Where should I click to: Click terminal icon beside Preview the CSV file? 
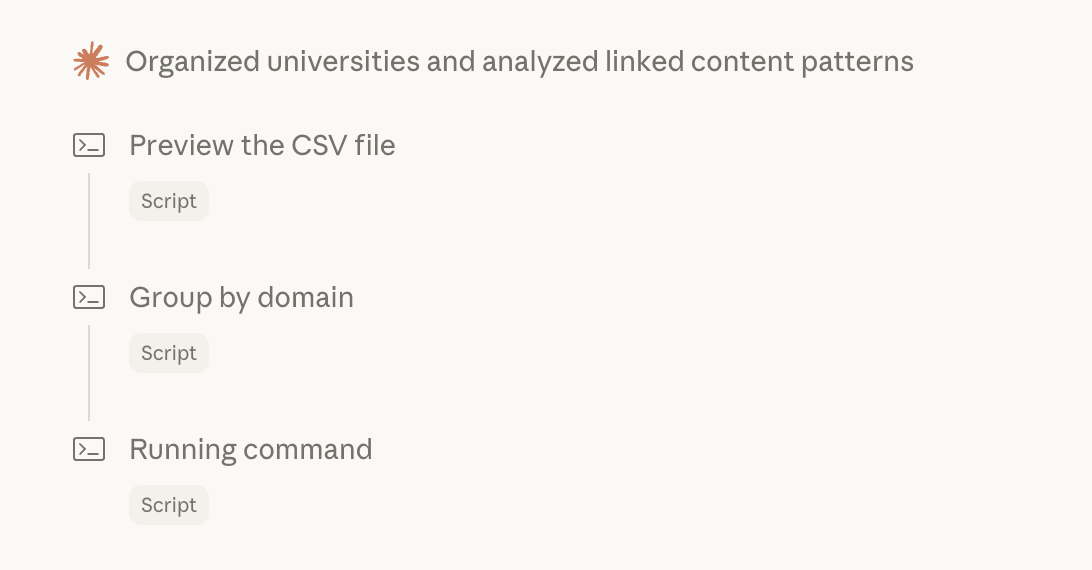click(89, 146)
